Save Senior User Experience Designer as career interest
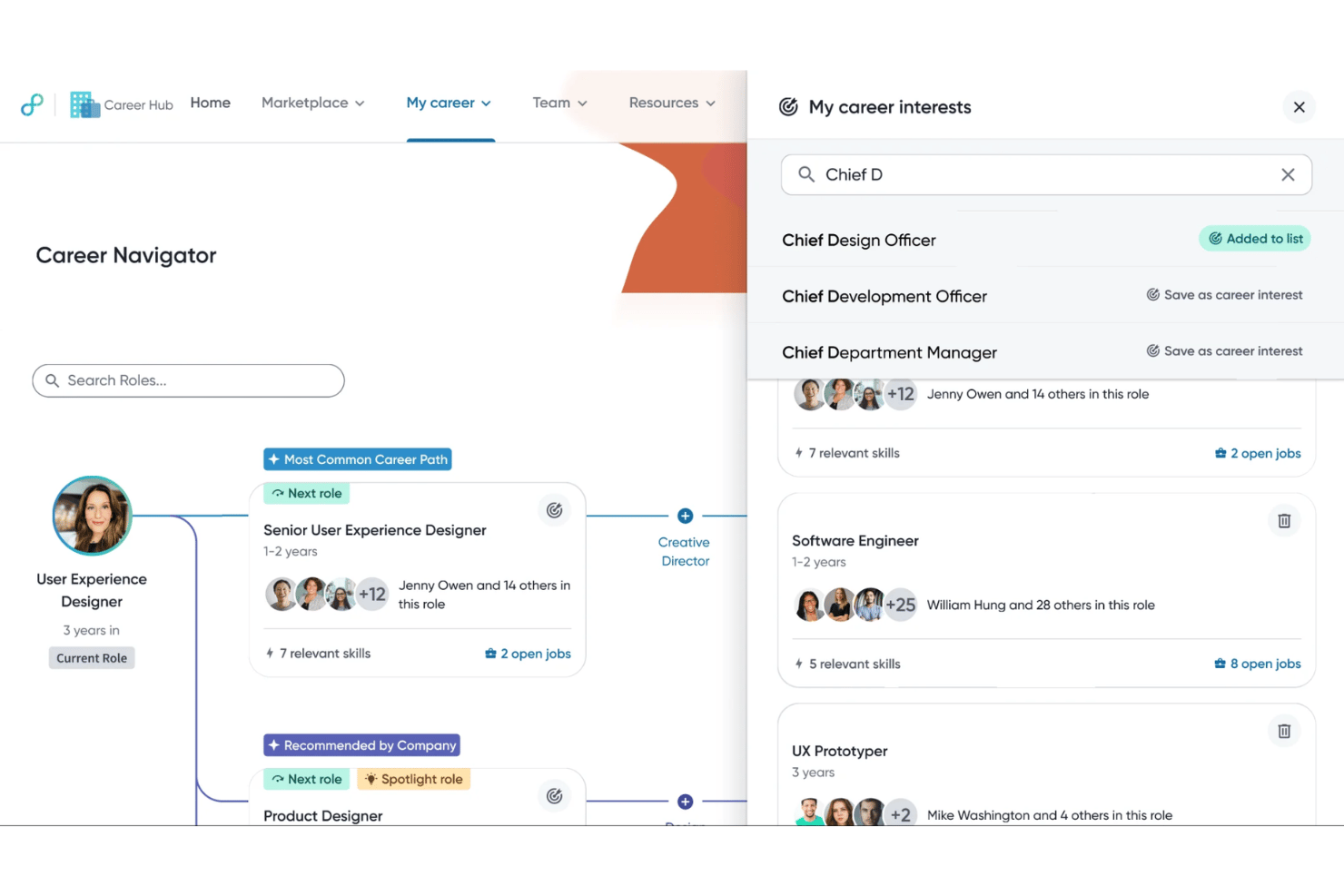The height and width of the screenshot is (896, 1344). 554,510
